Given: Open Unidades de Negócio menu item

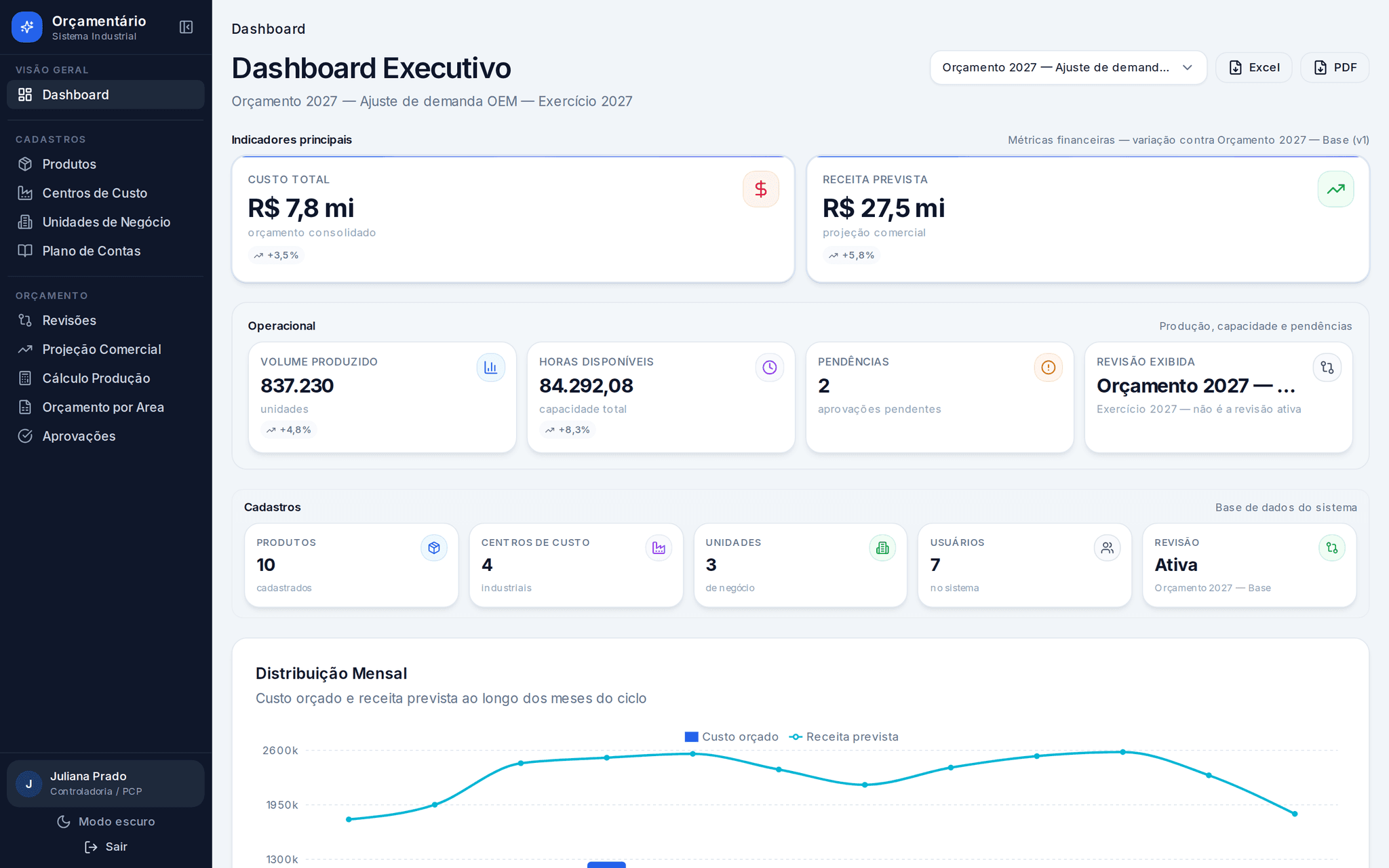Looking at the screenshot, I should point(105,222).
